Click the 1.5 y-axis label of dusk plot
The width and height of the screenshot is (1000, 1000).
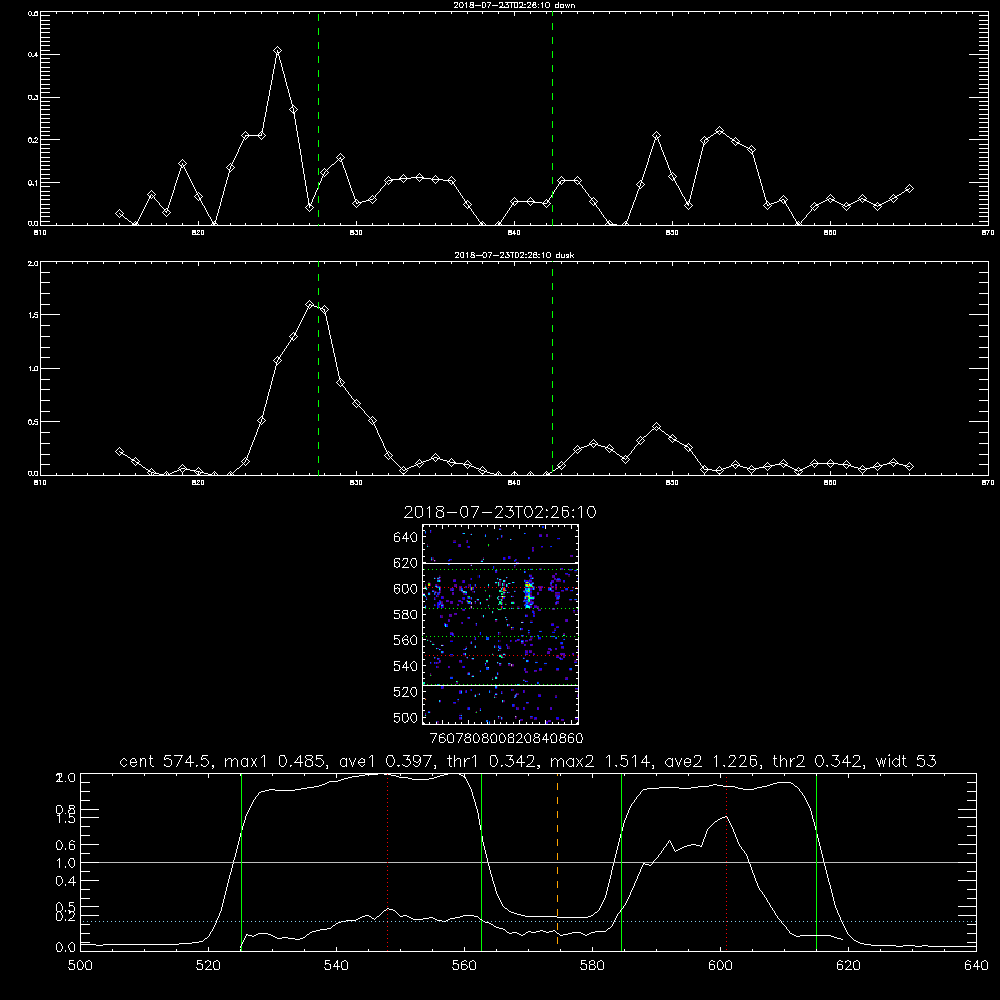[x=33, y=315]
